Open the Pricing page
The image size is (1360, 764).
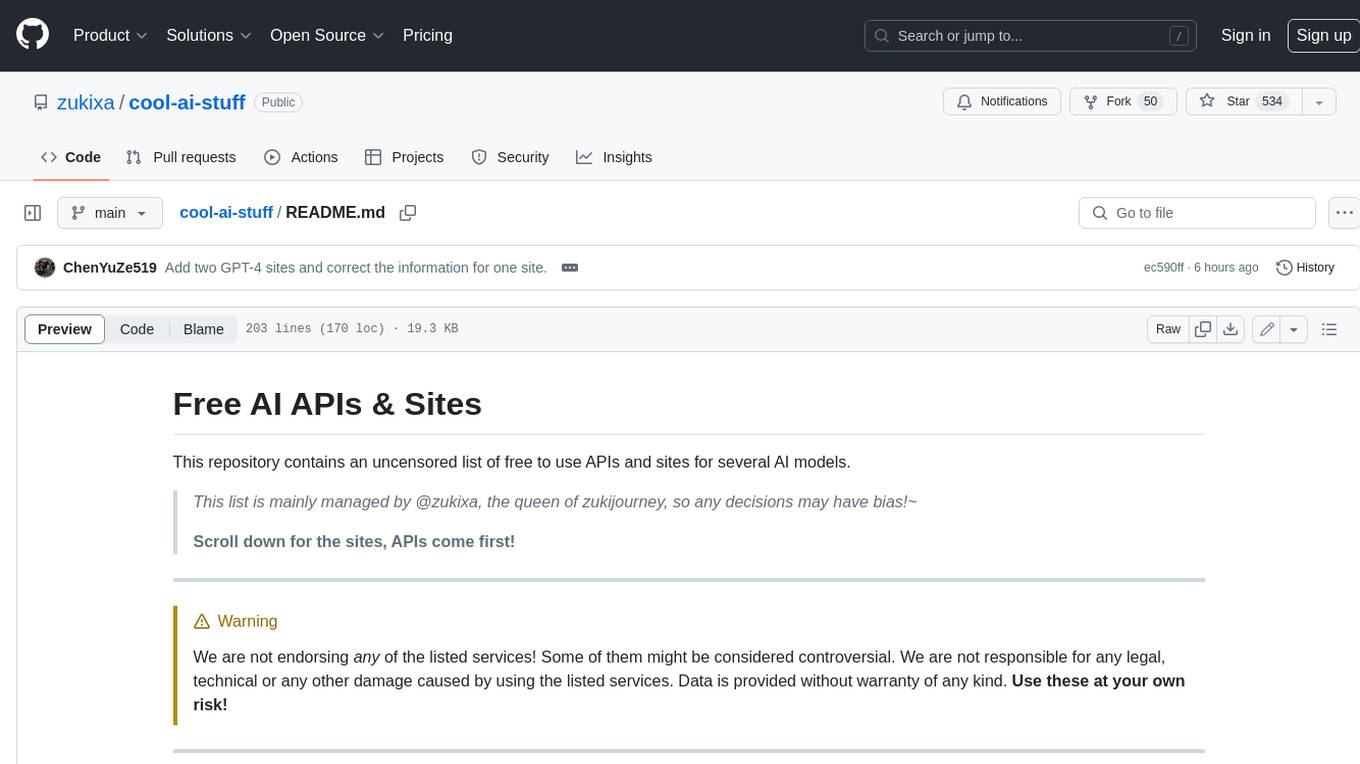point(427,35)
